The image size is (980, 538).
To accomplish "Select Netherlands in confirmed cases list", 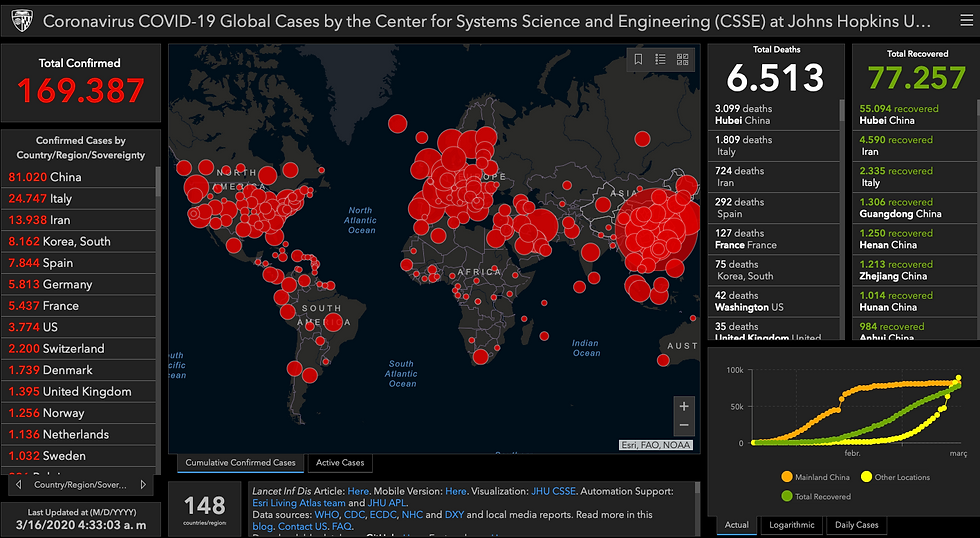I will coord(78,434).
